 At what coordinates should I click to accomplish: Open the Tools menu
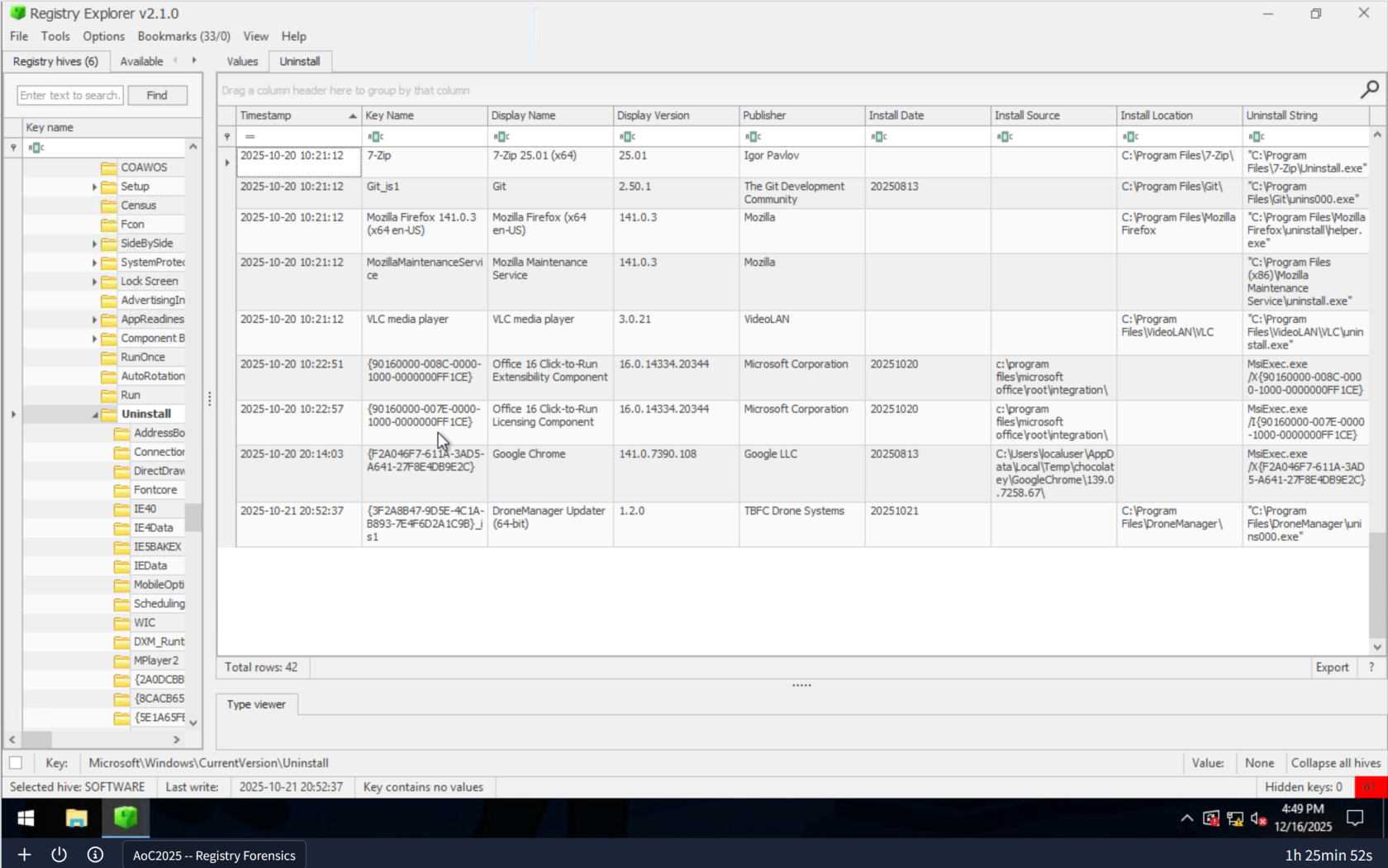(x=55, y=36)
